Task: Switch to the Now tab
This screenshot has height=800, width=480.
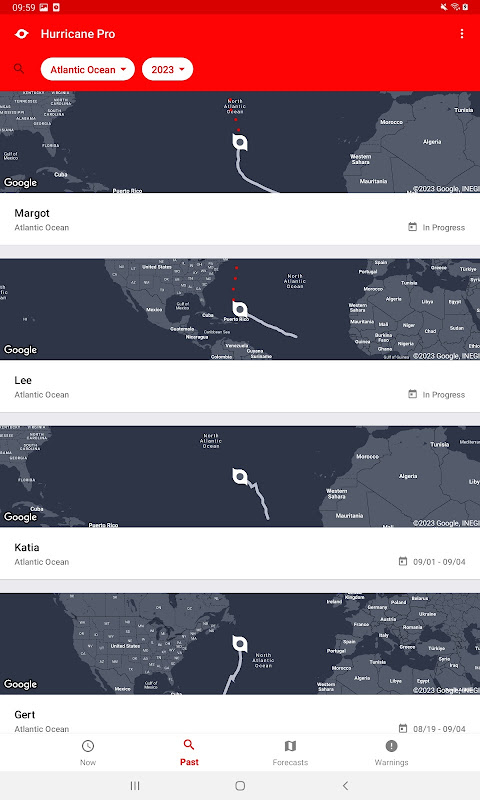Action: coord(88,753)
